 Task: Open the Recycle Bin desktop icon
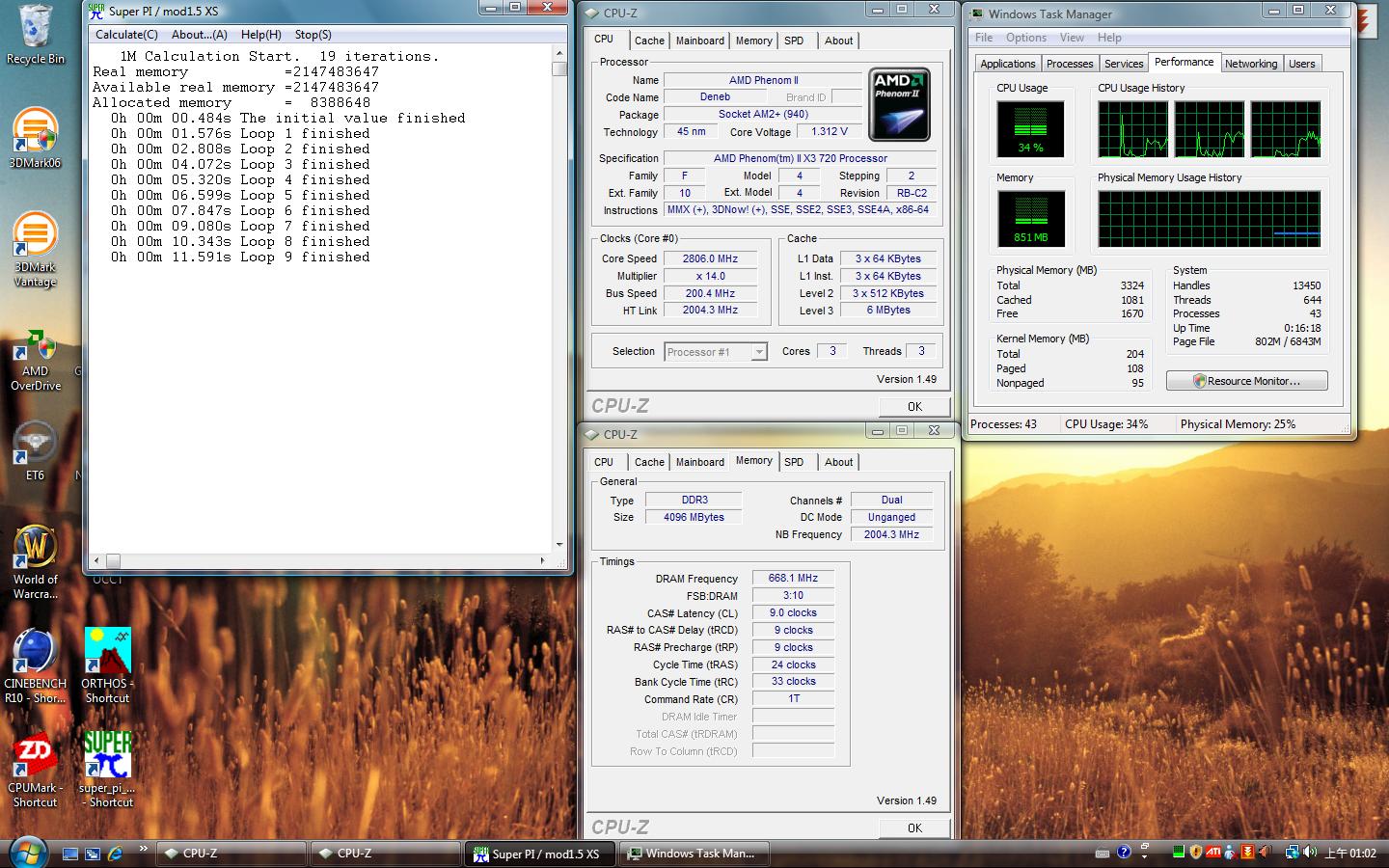pos(35,35)
